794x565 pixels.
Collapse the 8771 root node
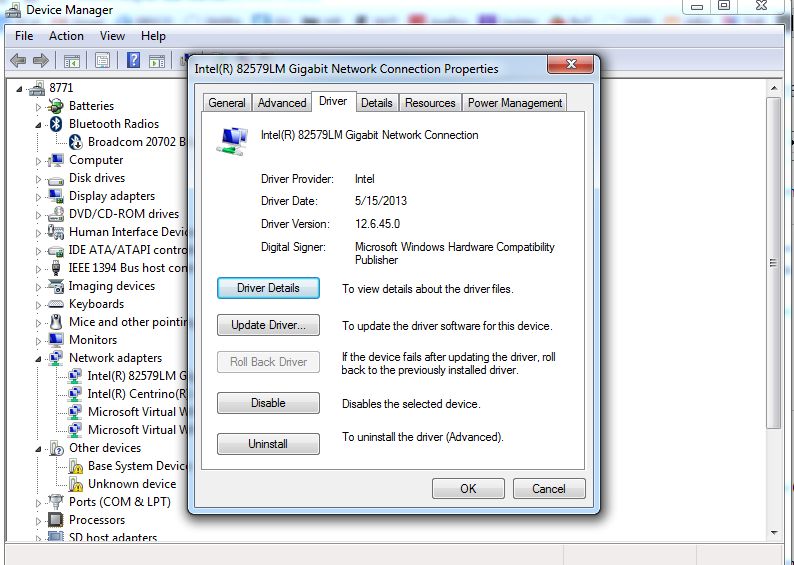click(x=19, y=89)
